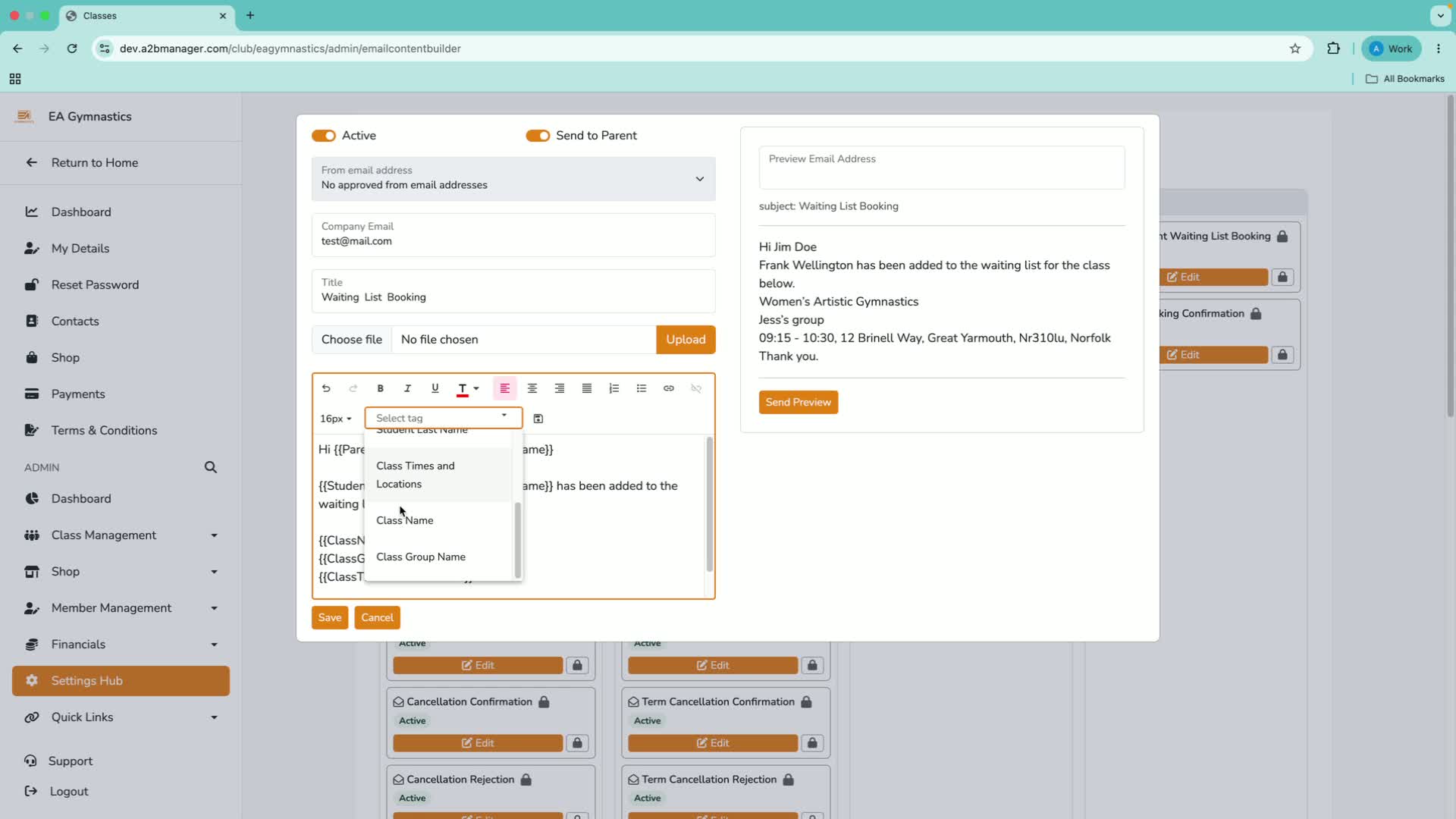Viewport: 1456px width, 819px height.
Task: Click the Send Preview button
Action: point(799,402)
